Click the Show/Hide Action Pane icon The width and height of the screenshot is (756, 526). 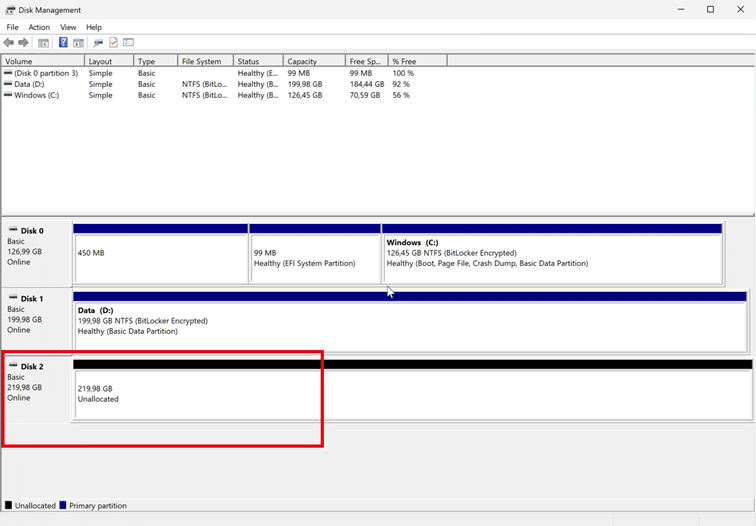[x=78, y=43]
